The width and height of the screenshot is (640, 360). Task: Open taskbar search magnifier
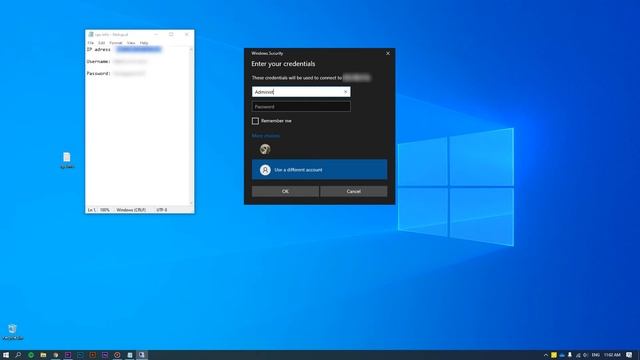pos(18,355)
